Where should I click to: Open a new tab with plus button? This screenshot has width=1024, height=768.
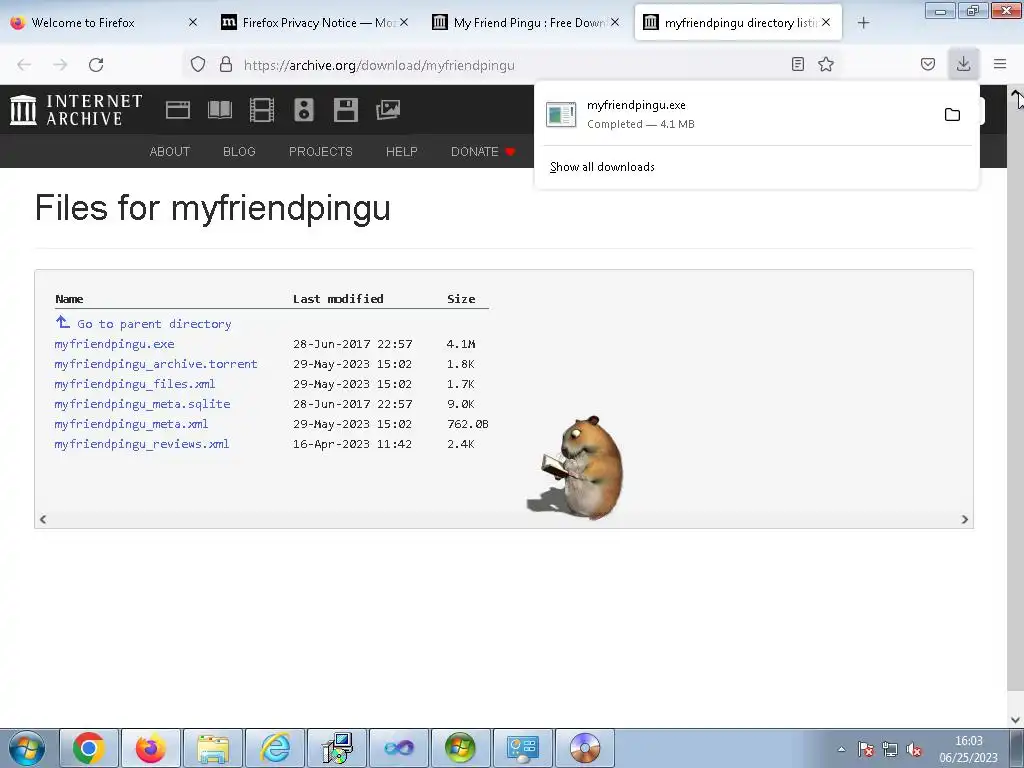point(863,23)
